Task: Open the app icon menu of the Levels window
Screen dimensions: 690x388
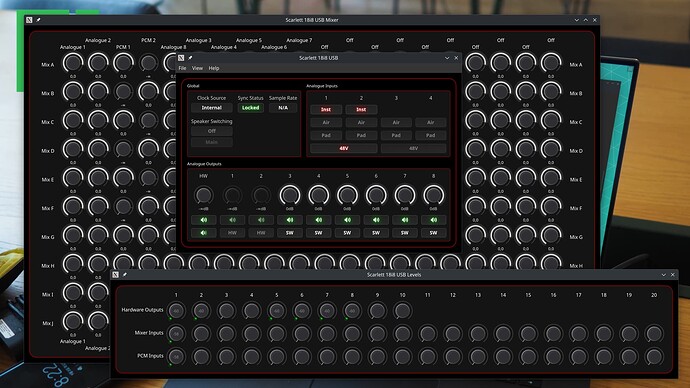Action: tap(116, 275)
